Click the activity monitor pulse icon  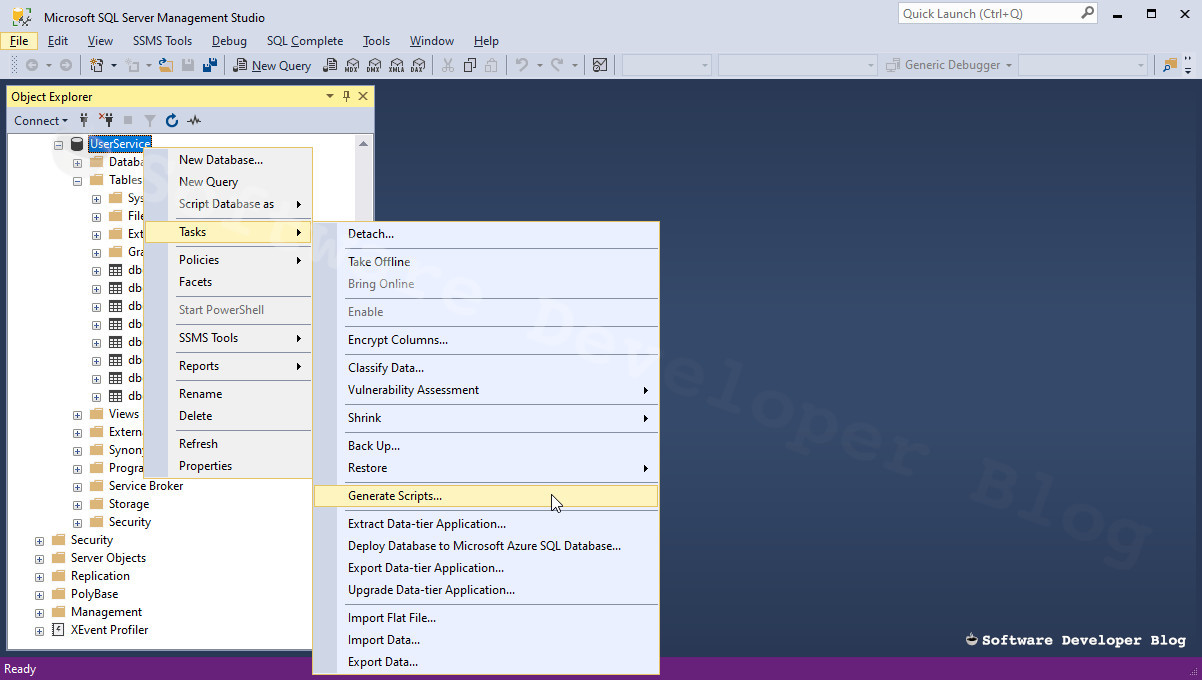tap(194, 120)
